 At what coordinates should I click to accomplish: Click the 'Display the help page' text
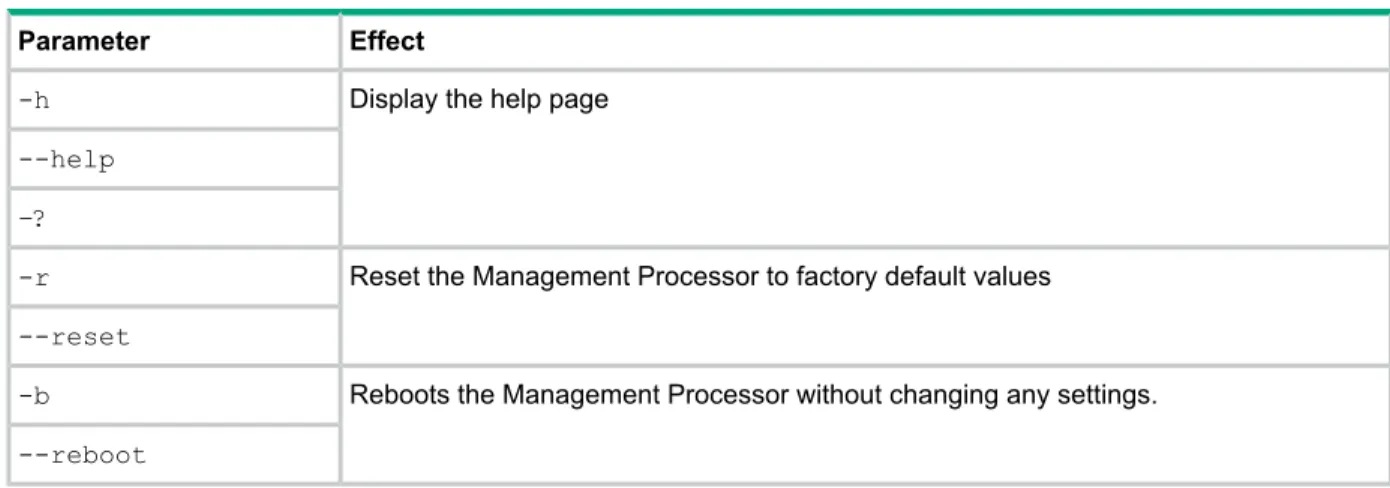click(479, 101)
